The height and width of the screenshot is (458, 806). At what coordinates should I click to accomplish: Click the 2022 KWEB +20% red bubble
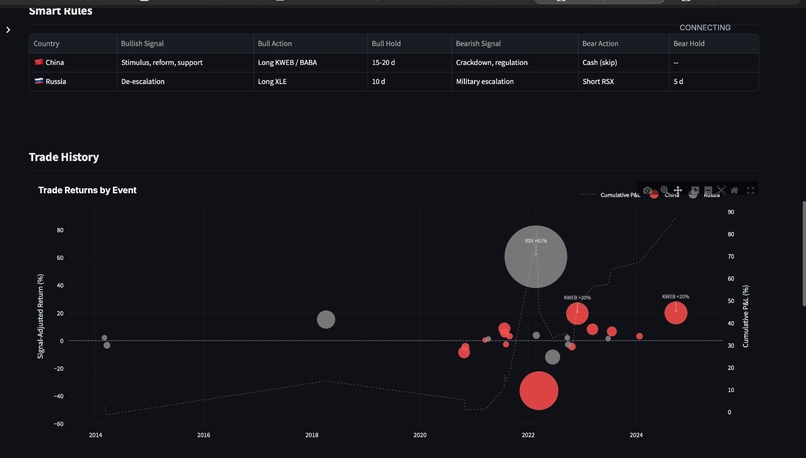click(577, 314)
